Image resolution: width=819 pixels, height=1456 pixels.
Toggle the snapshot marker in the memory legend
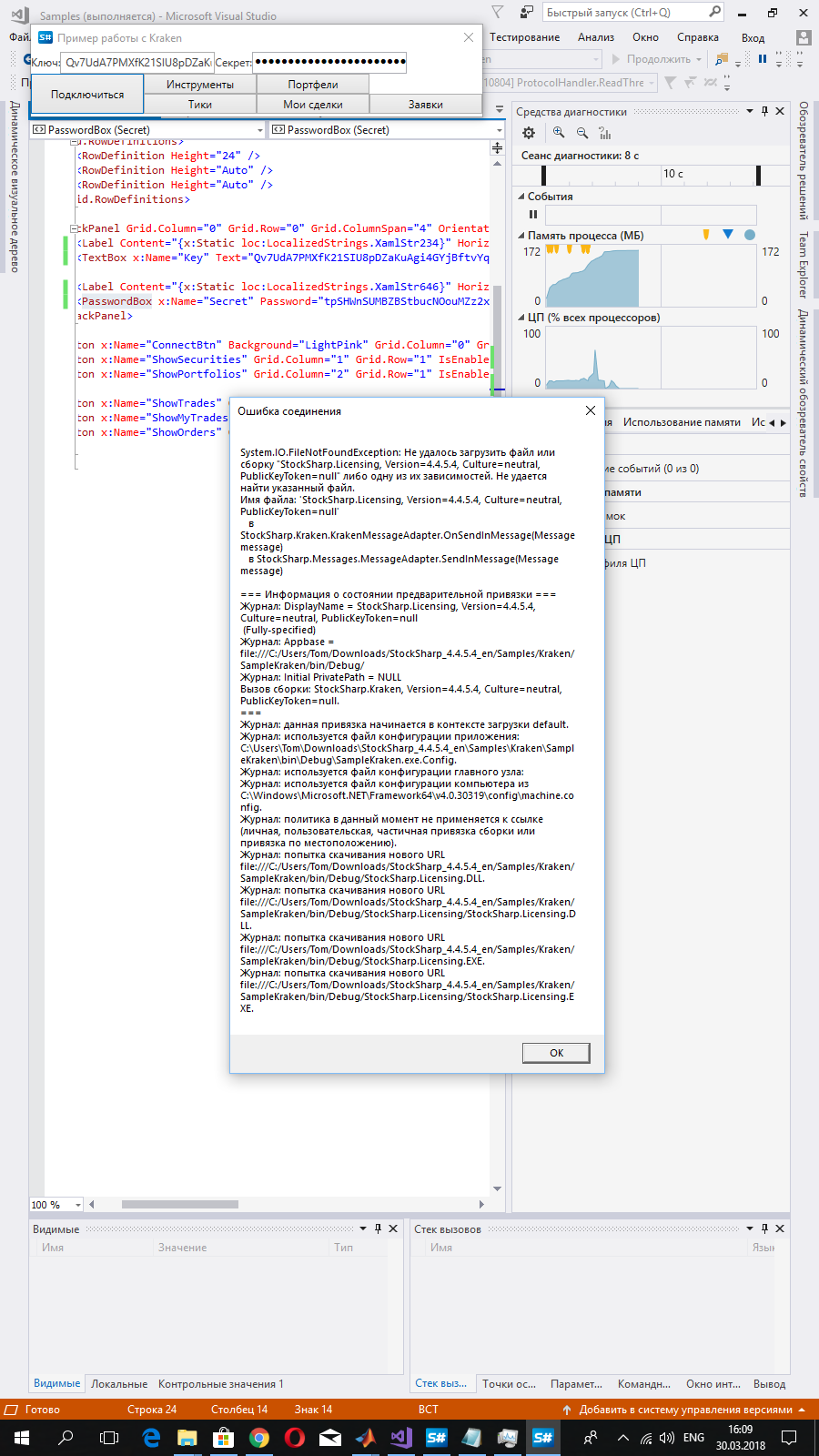point(728,235)
